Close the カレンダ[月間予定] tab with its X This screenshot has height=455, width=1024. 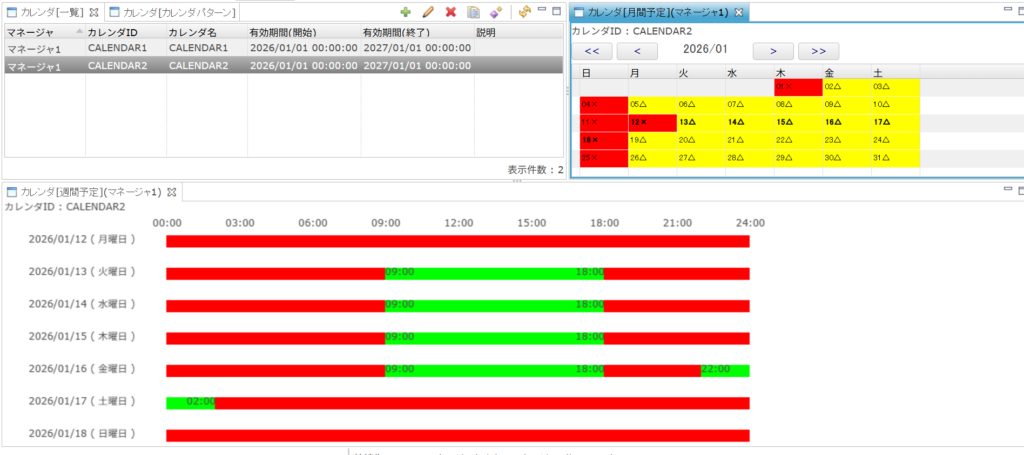click(x=739, y=12)
